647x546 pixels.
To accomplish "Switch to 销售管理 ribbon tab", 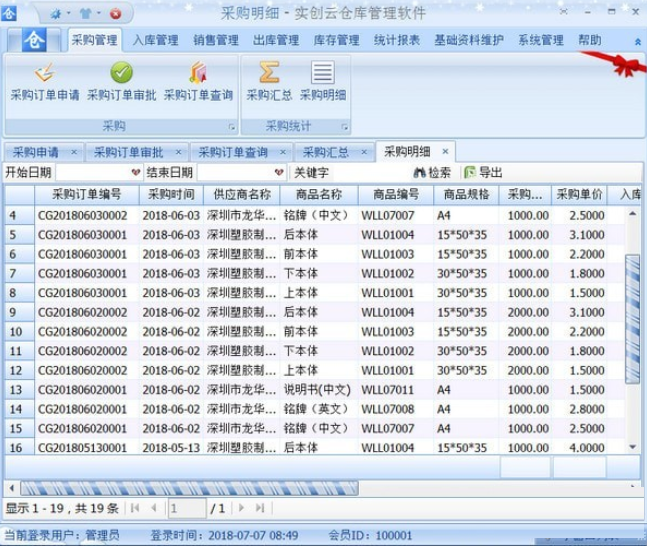I will coord(216,40).
